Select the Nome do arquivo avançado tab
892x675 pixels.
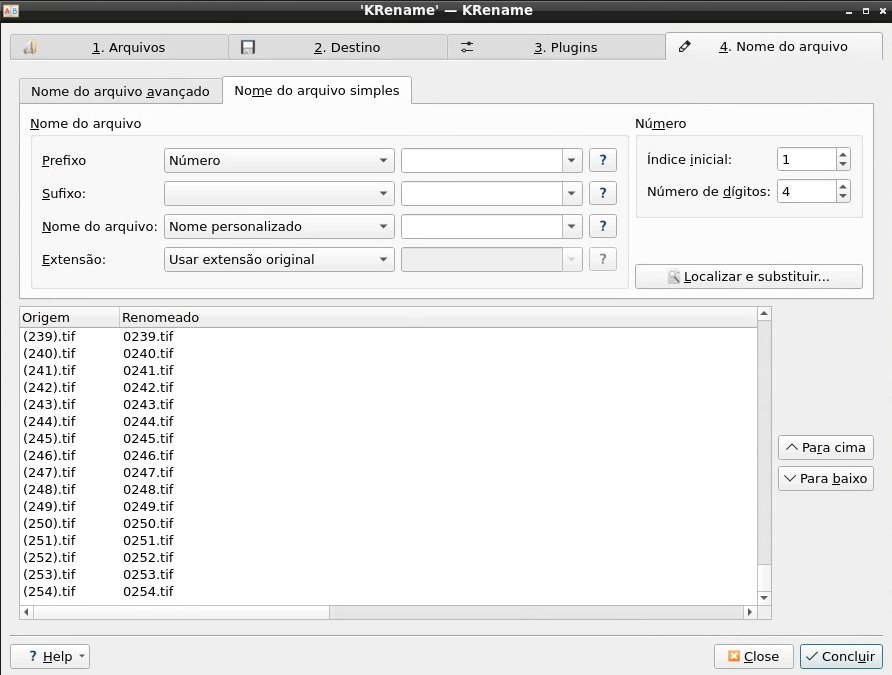(120, 91)
